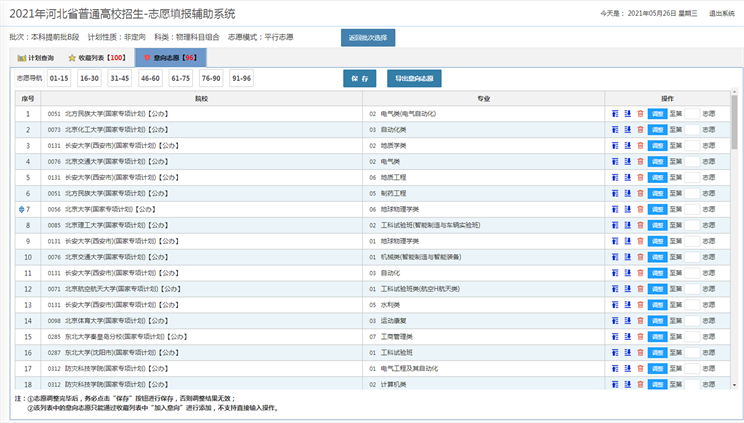
Task: Move row 1 to top icon
Action: point(615,114)
